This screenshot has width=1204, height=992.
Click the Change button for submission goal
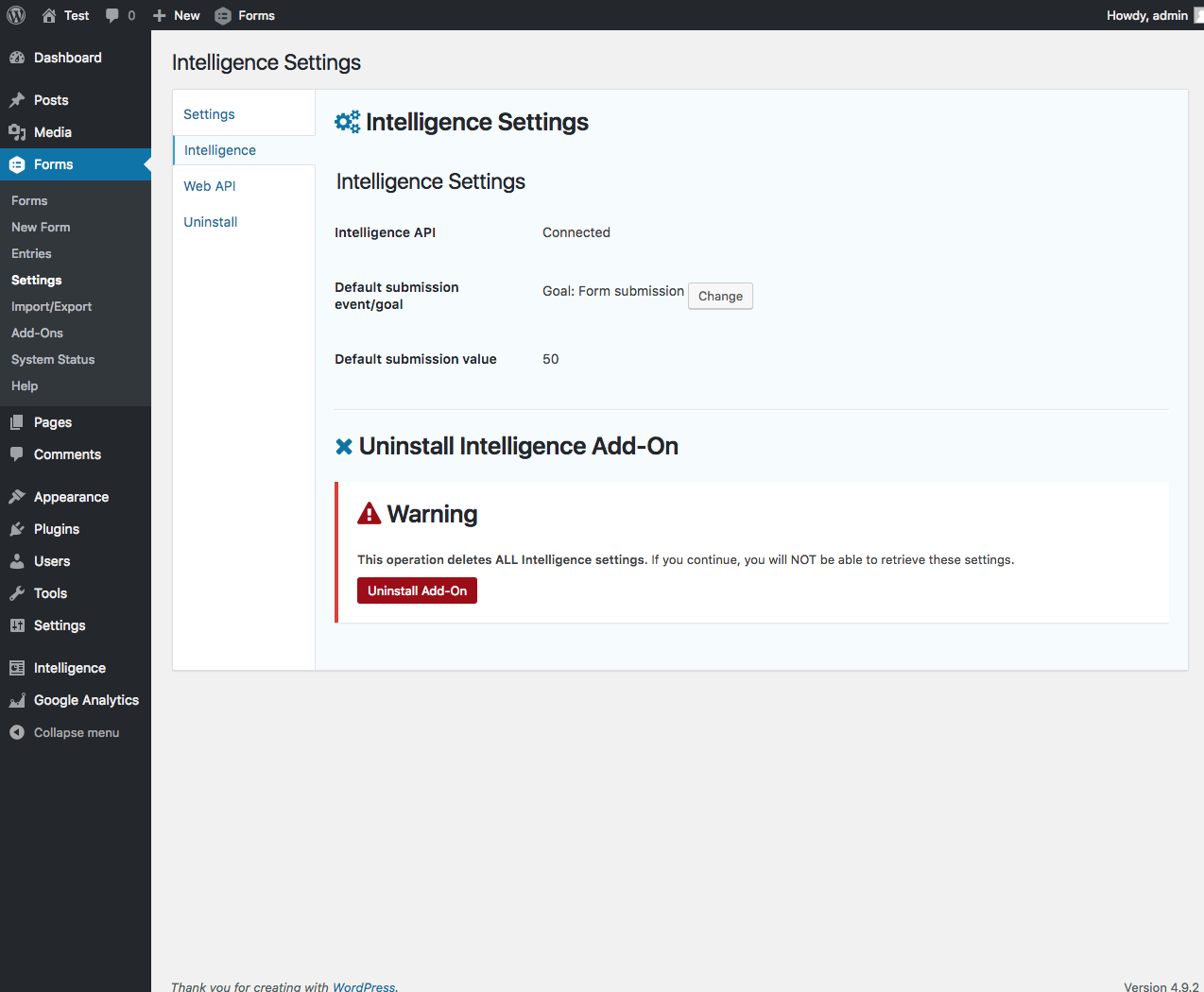point(720,296)
